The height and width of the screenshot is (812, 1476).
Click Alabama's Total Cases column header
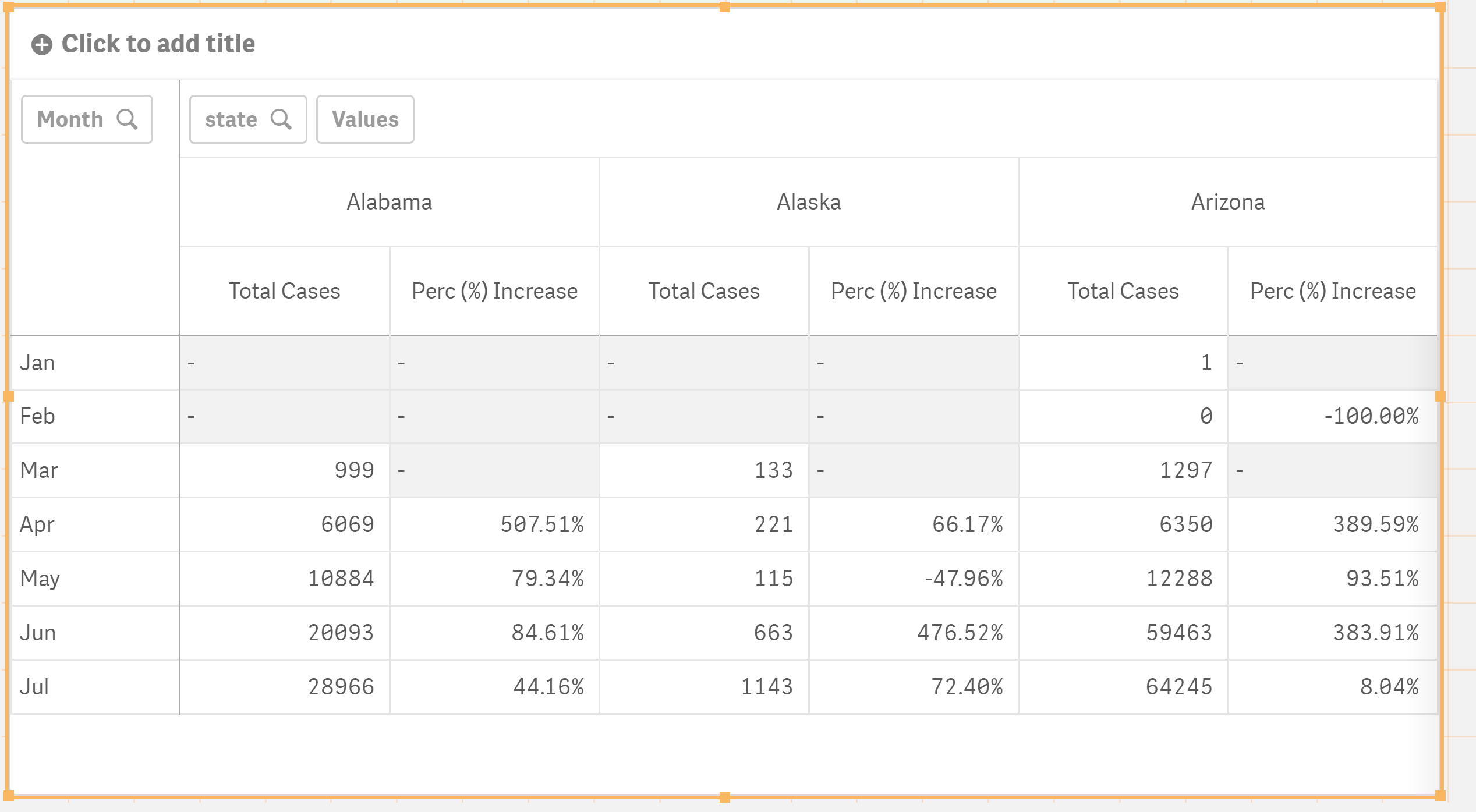point(285,291)
